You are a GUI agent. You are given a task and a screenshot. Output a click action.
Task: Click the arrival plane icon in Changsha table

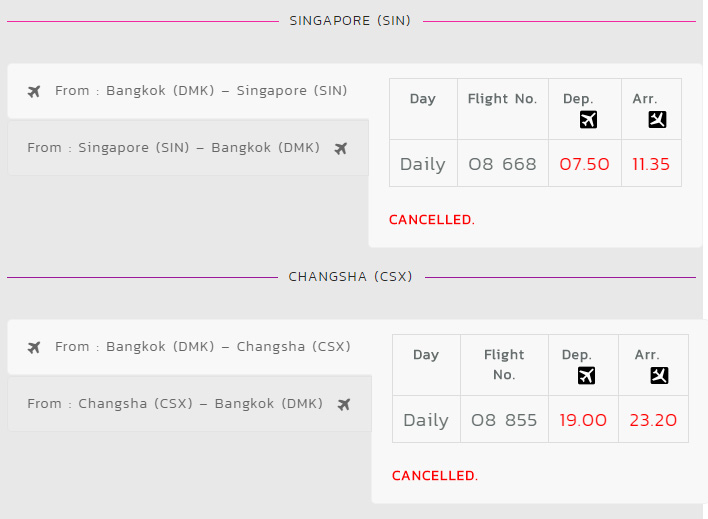pyautogui.click(x=659, y=376)
